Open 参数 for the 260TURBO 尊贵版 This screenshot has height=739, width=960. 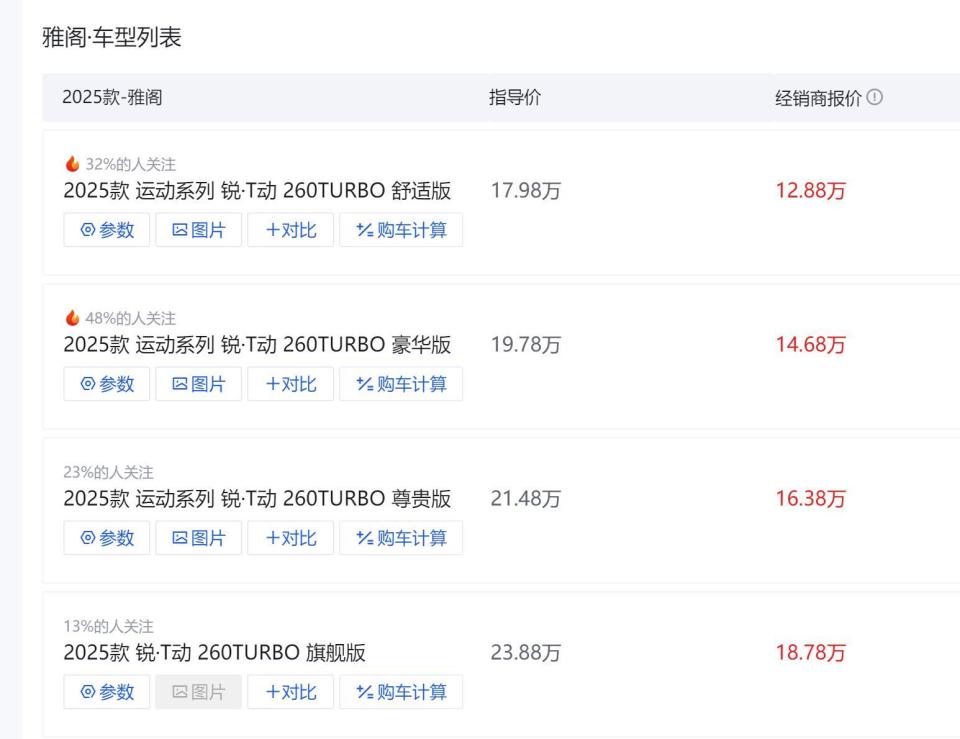106,539
